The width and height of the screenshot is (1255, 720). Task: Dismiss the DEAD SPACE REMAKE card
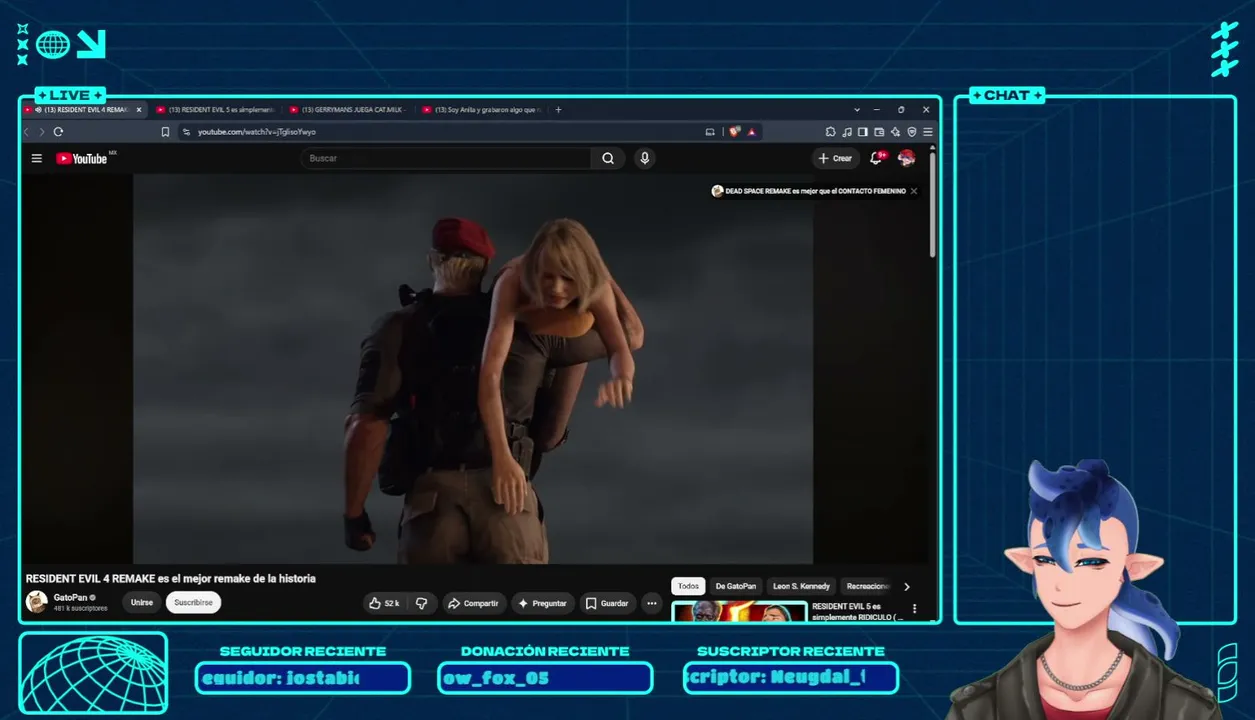coord(914,191)
